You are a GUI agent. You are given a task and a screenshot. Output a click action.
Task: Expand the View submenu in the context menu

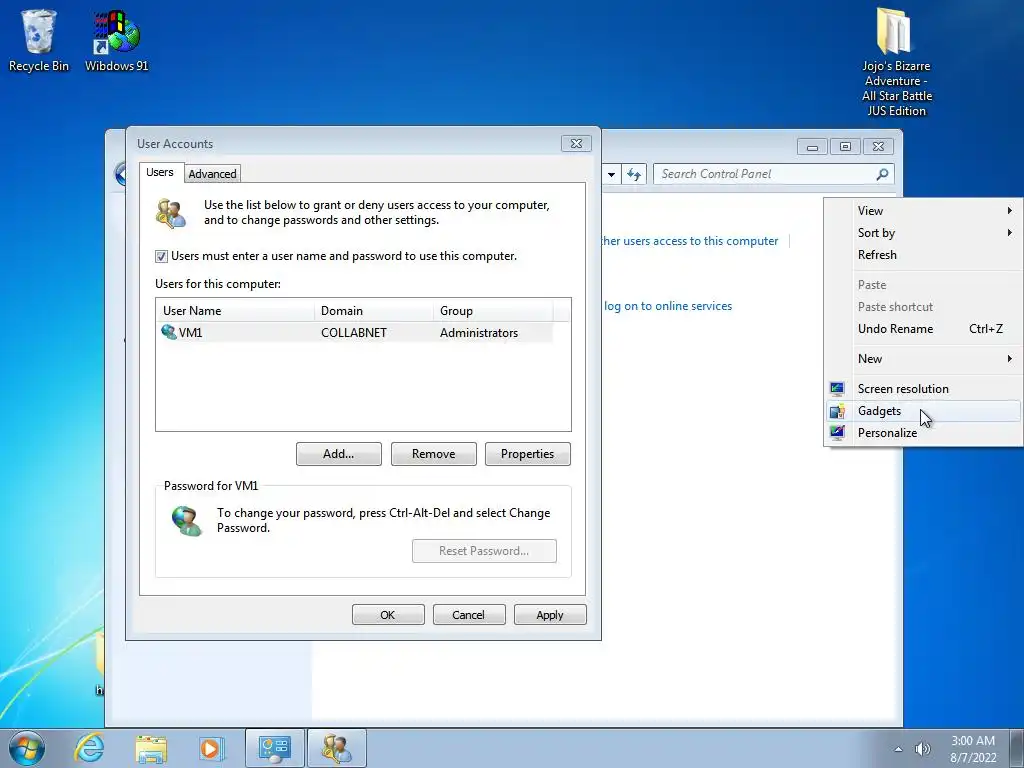[x=923, y=210]
